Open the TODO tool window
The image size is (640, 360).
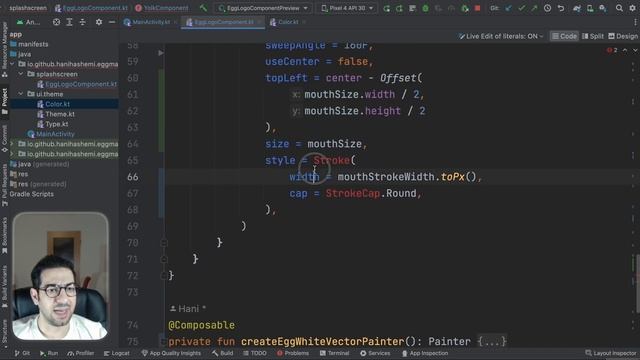coord(254,353)
